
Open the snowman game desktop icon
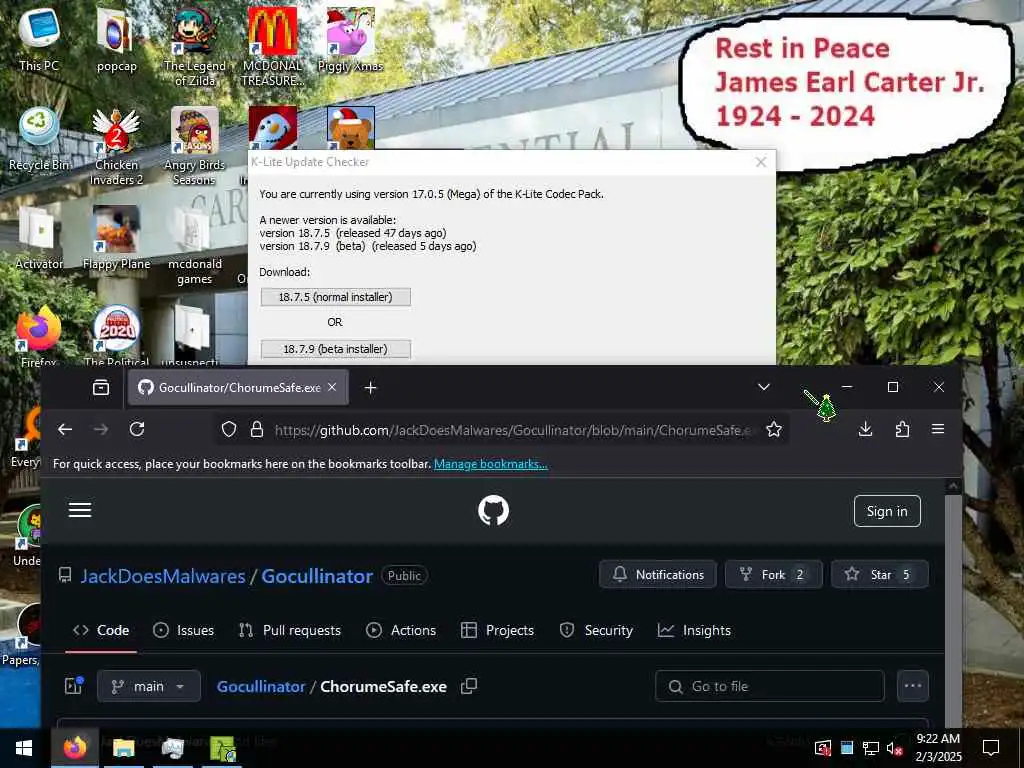point(272,128)
